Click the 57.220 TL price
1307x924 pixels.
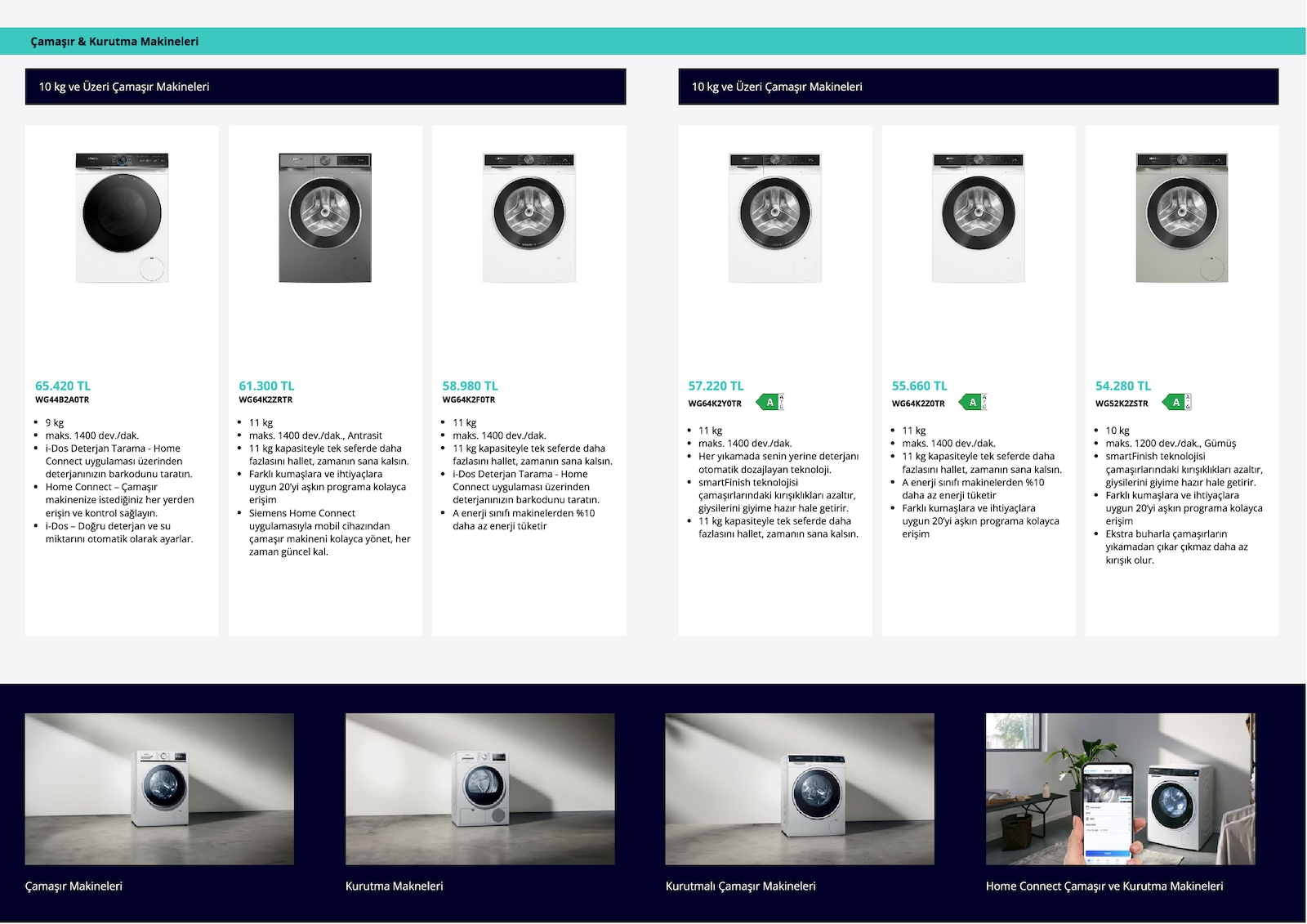pos(716,386)
